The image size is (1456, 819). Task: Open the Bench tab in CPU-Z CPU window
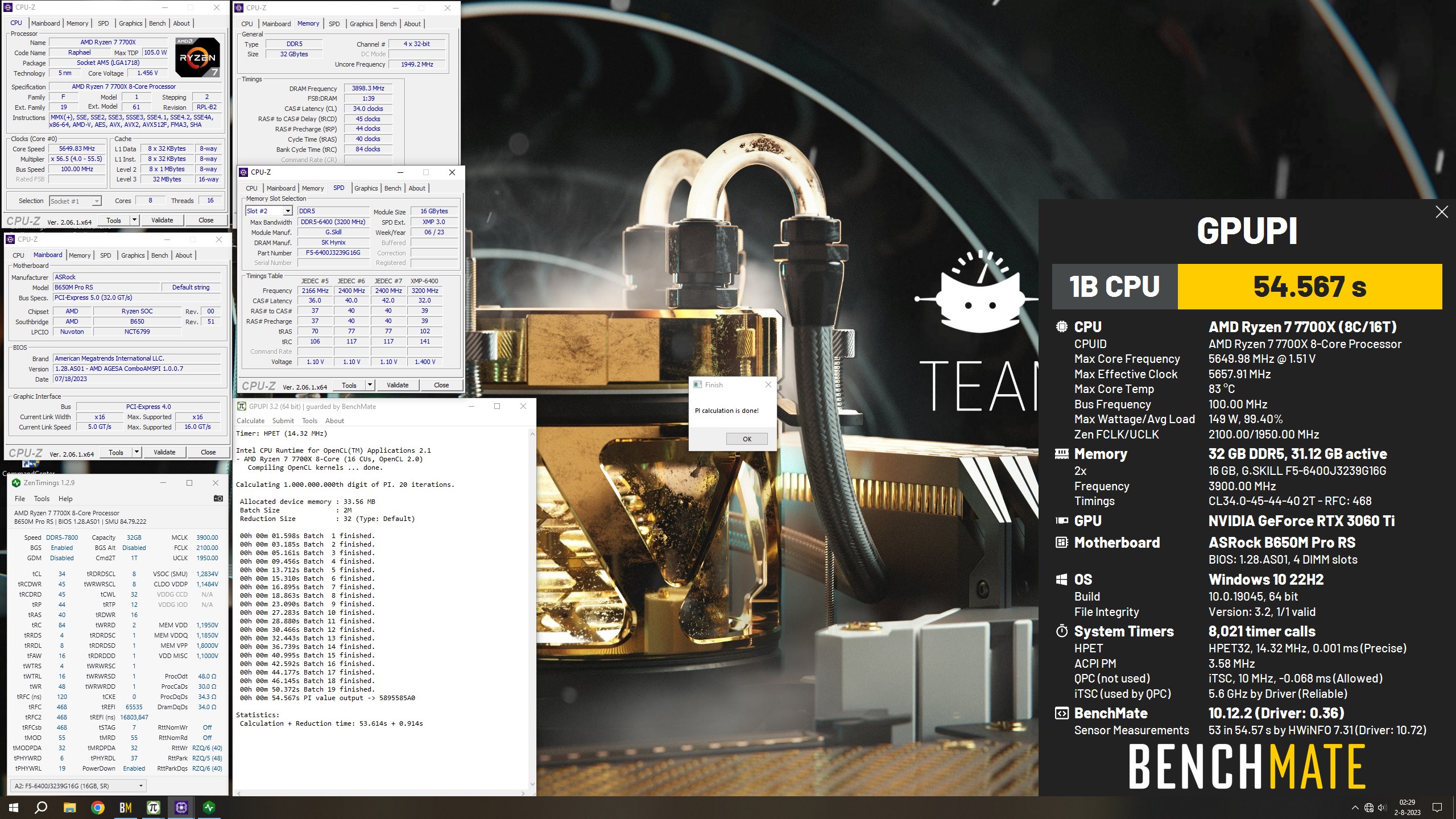(158, 23)
